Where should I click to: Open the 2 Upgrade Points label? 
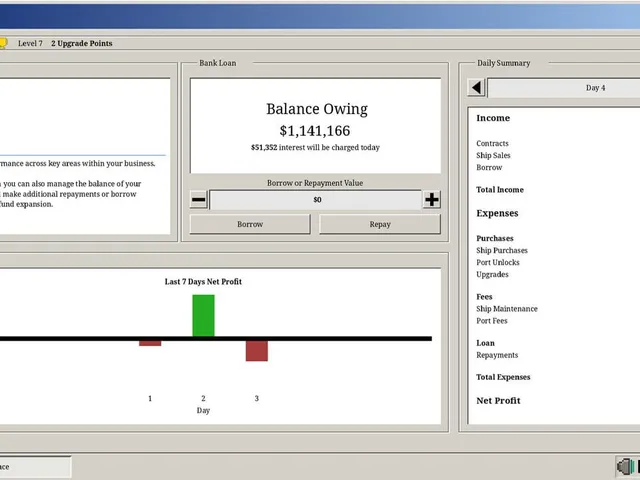tap(82, 43)
